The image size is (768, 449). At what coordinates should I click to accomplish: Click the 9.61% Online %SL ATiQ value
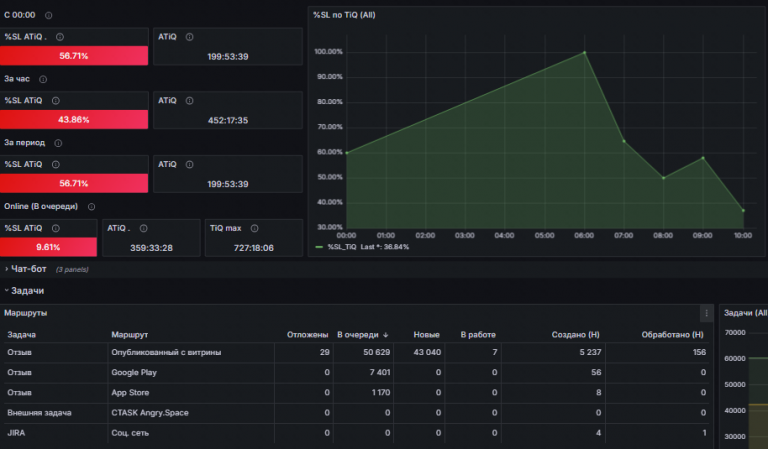(x=48, y=247)
